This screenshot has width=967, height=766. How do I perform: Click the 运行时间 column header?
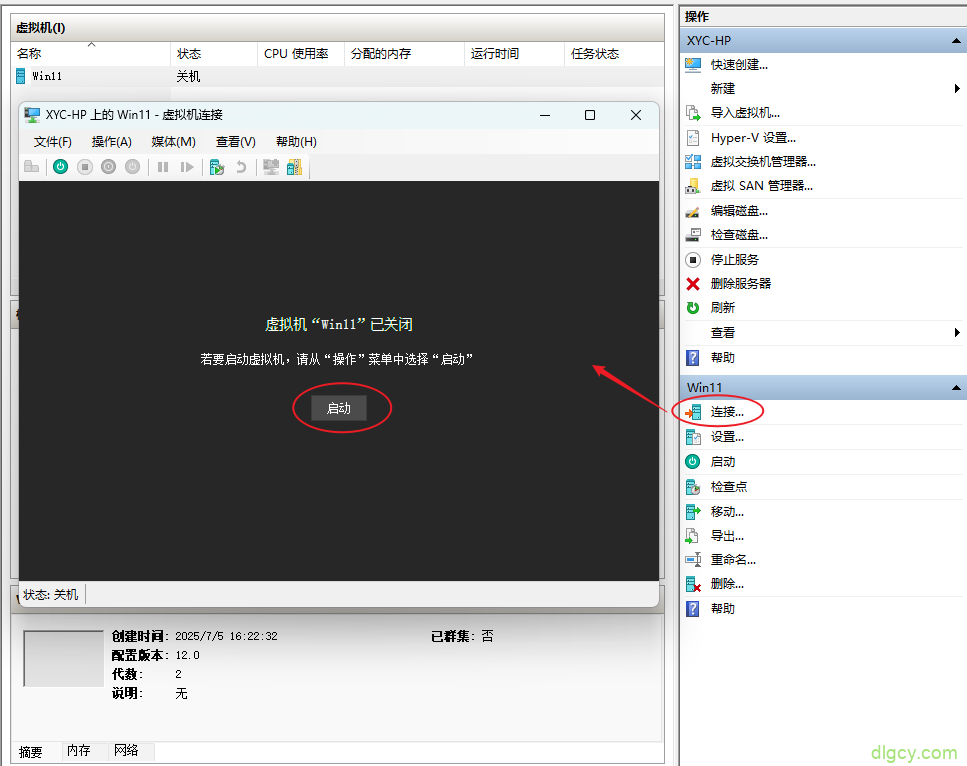(x=514, y=54)
